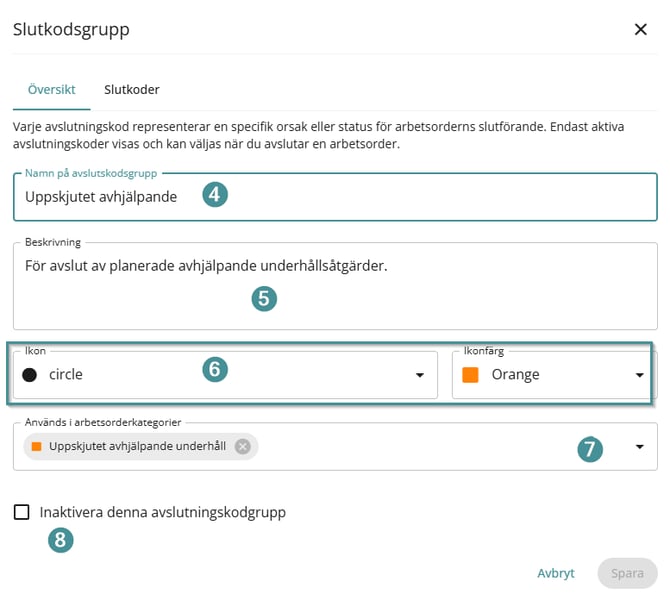Image resolution: width=670 pixels, height=600 pixels.
Task: Tick Inaktivera denna avslutningskodgrupp checkbox
Action: 21,512
